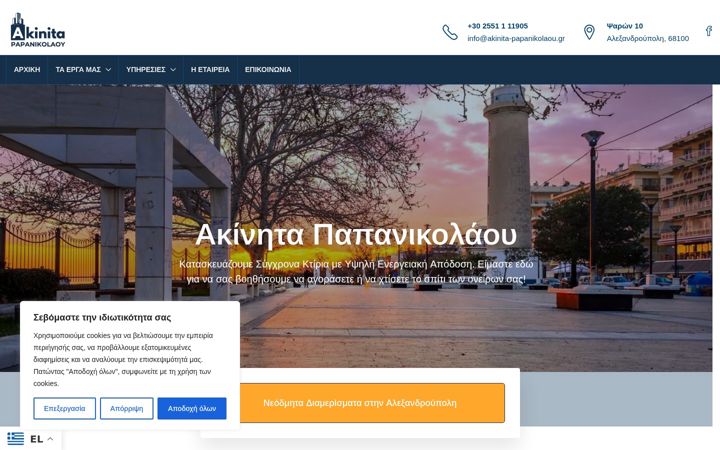Accept cookies with Αποδοχή όλων button

(192, 408)
